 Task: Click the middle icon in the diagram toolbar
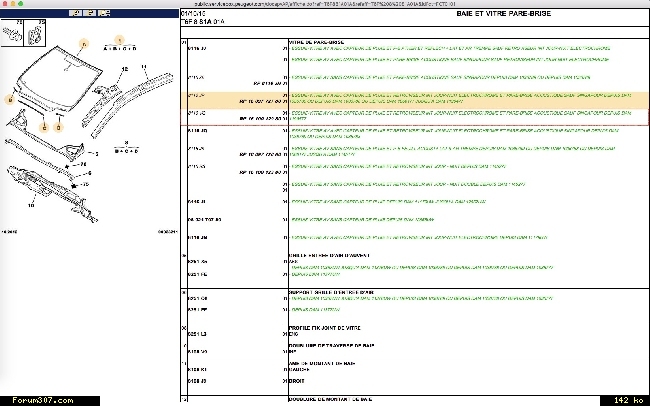pyautogui.click(x=90, y=13)
